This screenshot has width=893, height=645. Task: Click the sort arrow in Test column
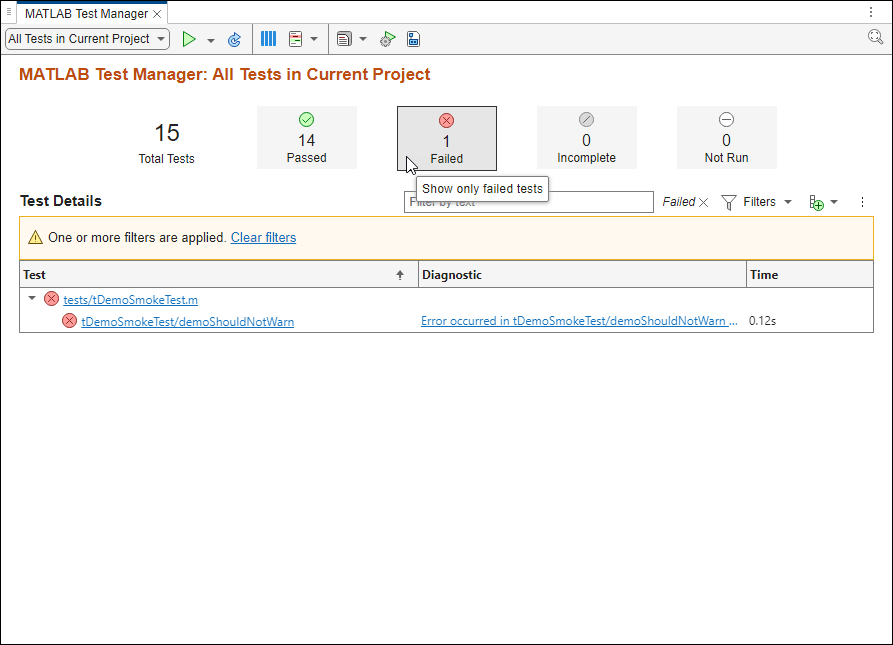(x=400, y=275)
